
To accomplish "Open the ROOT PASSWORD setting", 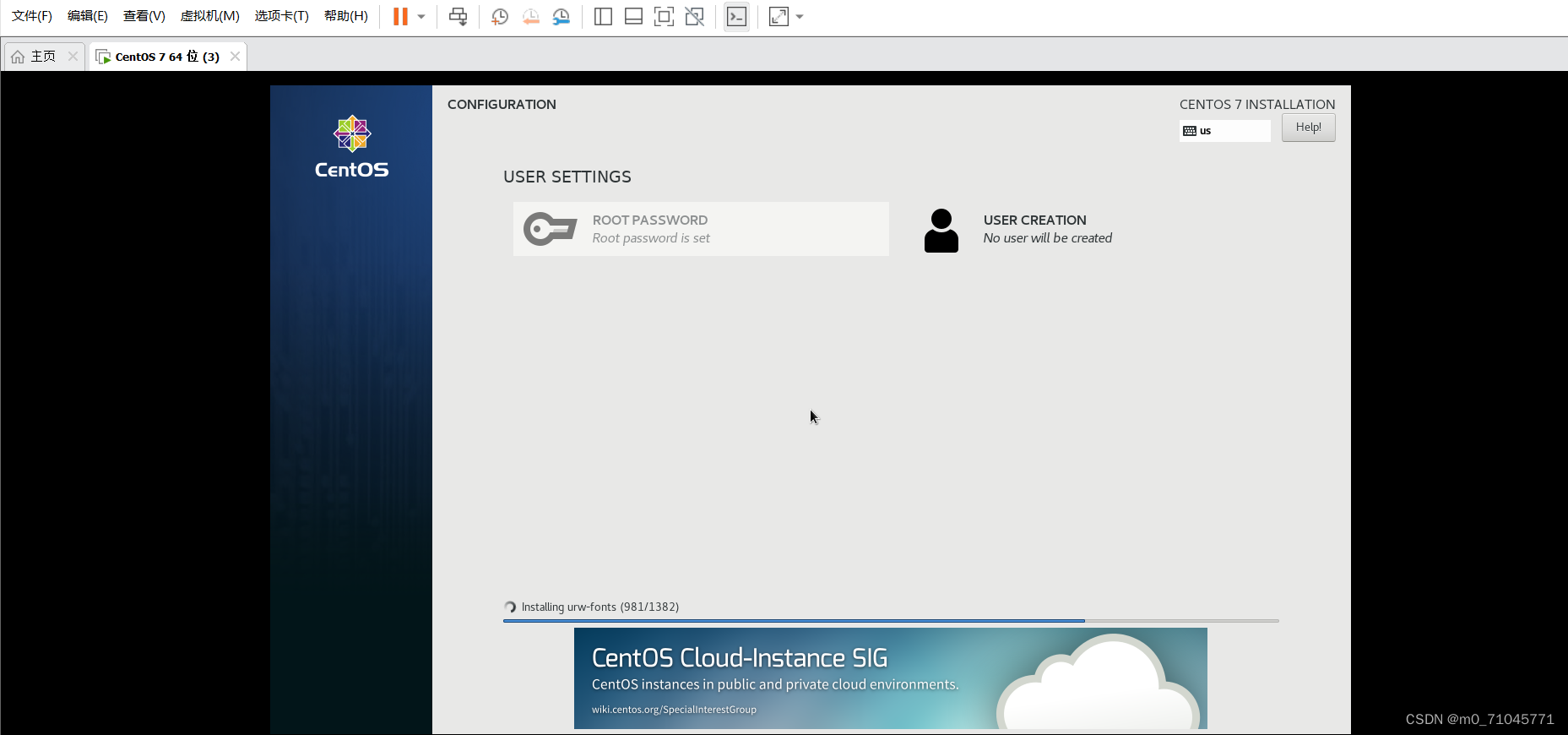I will [x=701, y=229].
